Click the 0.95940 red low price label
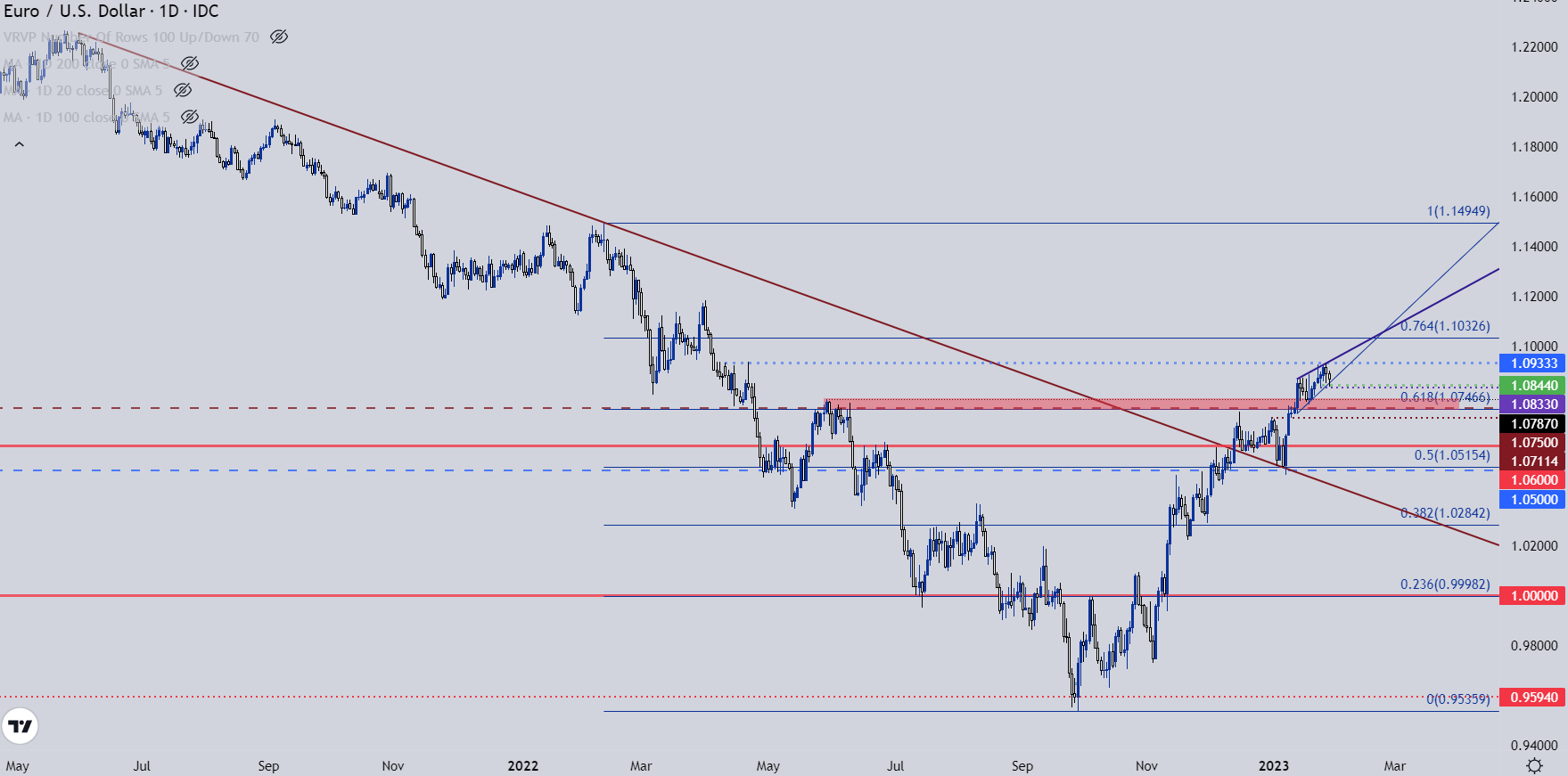This screenshot has width=1568, height=776. pos(1532,698)
